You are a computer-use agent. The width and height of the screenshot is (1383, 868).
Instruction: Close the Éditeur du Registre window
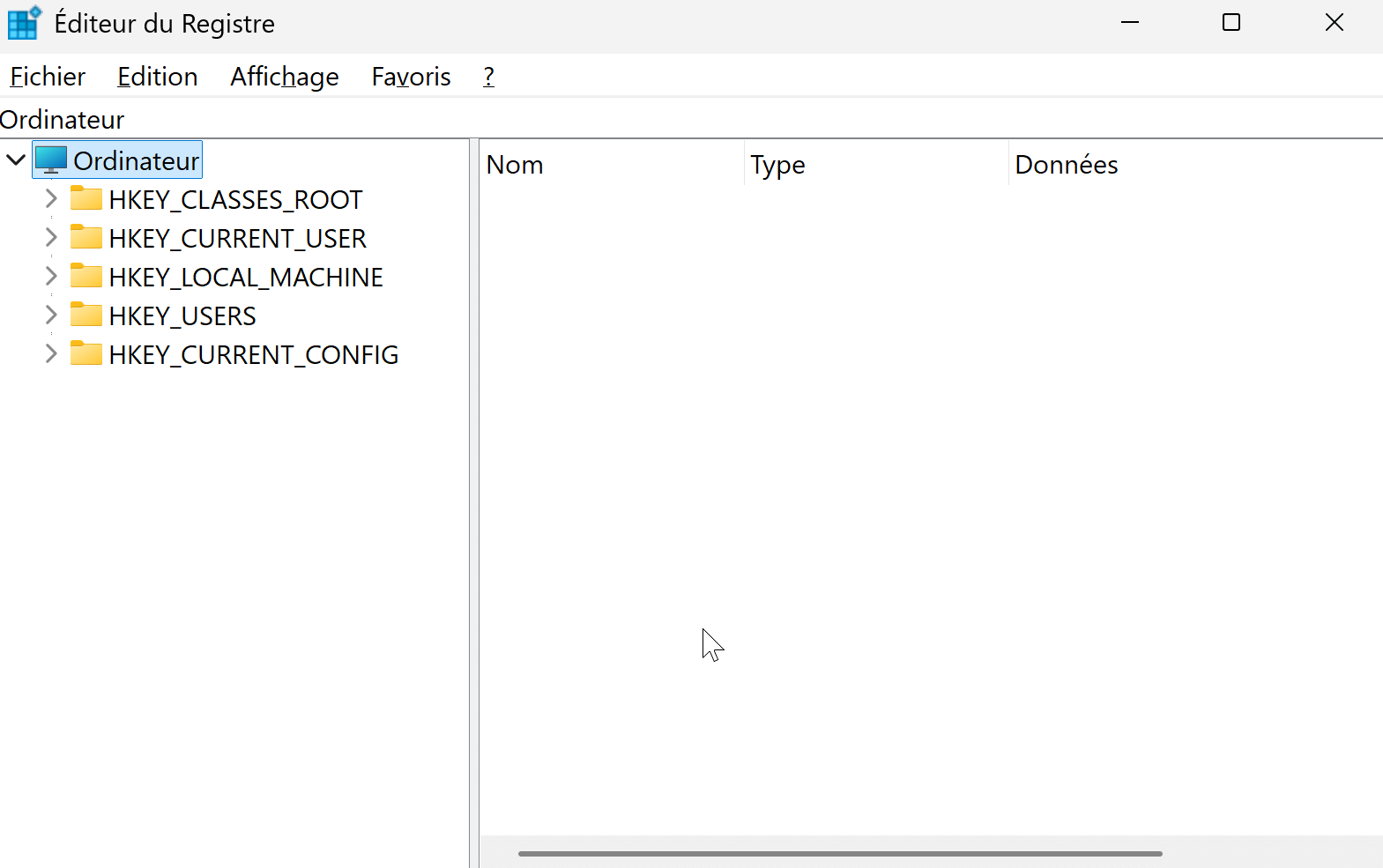(x=1335, y=23)
